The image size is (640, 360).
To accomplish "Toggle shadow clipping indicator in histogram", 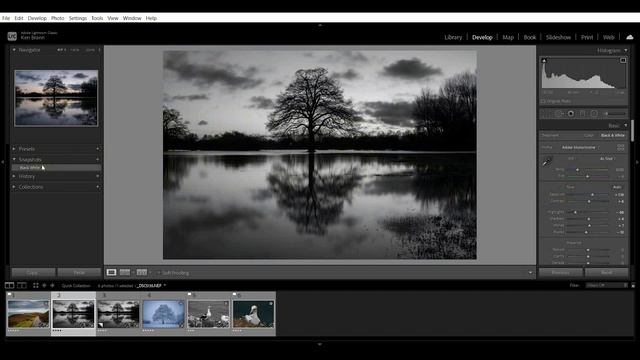I will point(544,60).
